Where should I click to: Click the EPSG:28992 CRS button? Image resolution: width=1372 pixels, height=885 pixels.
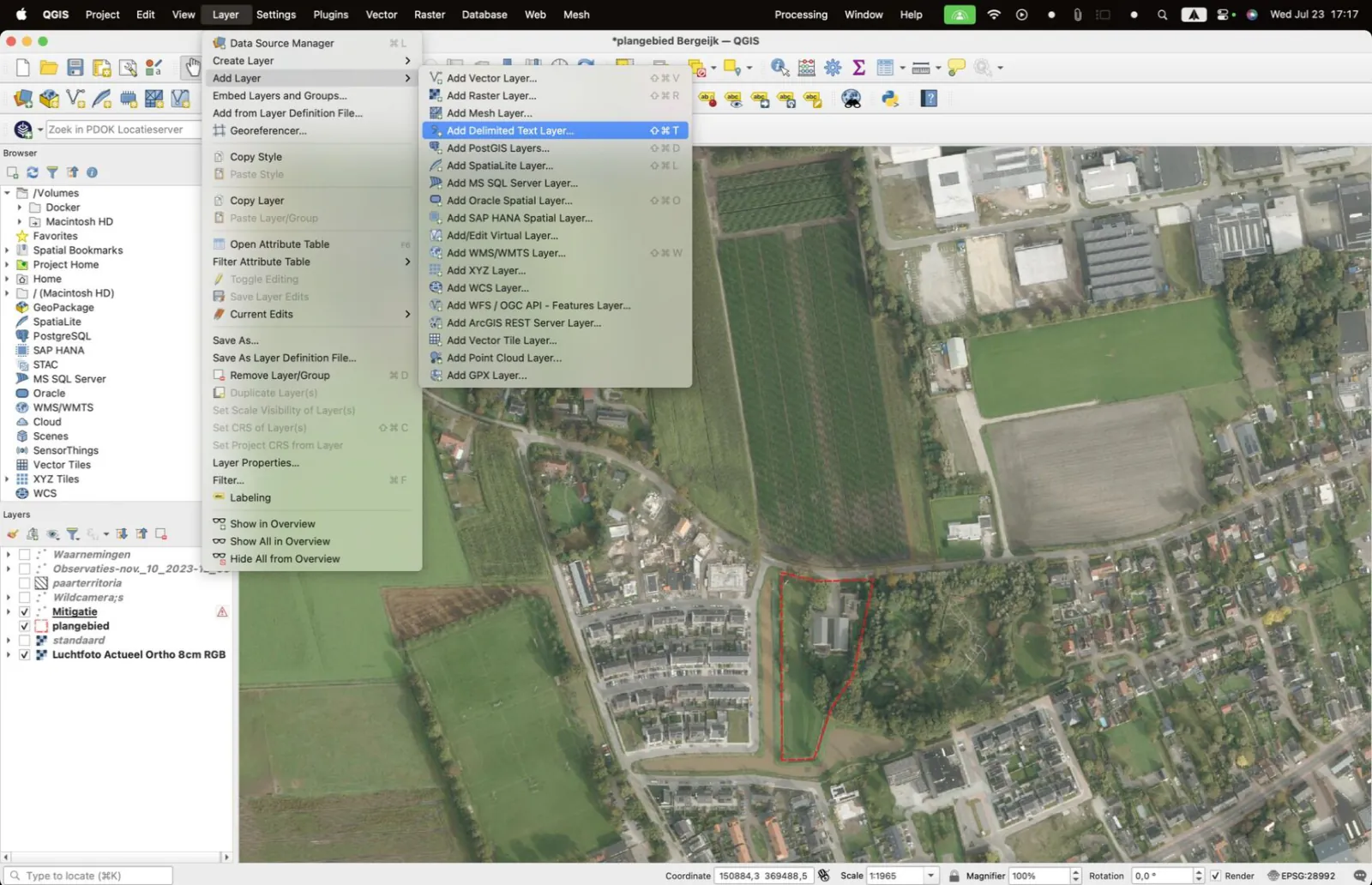(x=1302, y=876)
